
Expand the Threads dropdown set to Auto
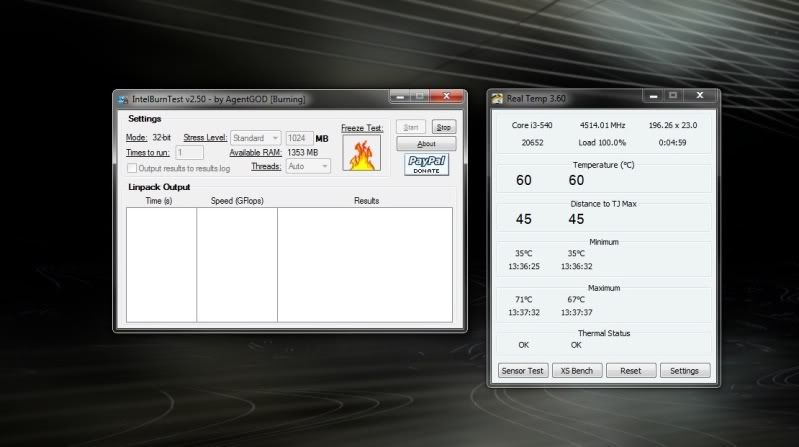tap(307, 167)
